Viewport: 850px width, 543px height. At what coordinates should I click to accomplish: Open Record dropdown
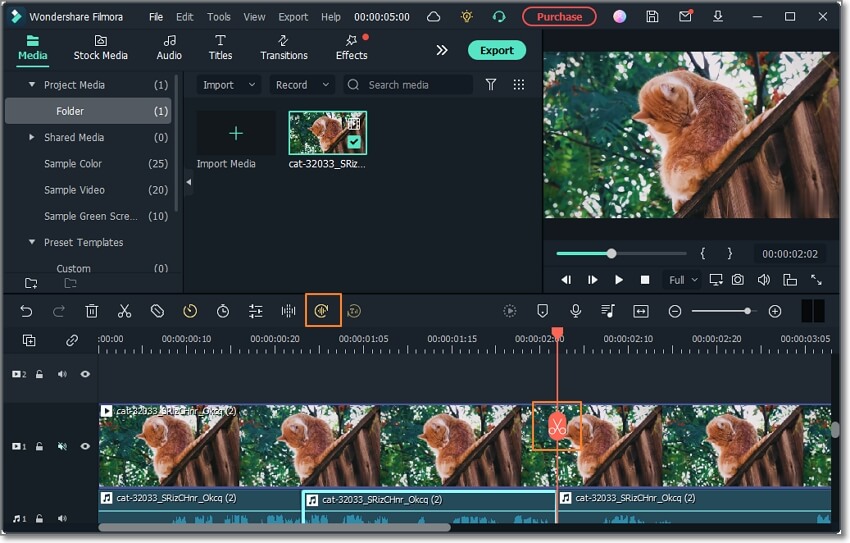(302, 85)
